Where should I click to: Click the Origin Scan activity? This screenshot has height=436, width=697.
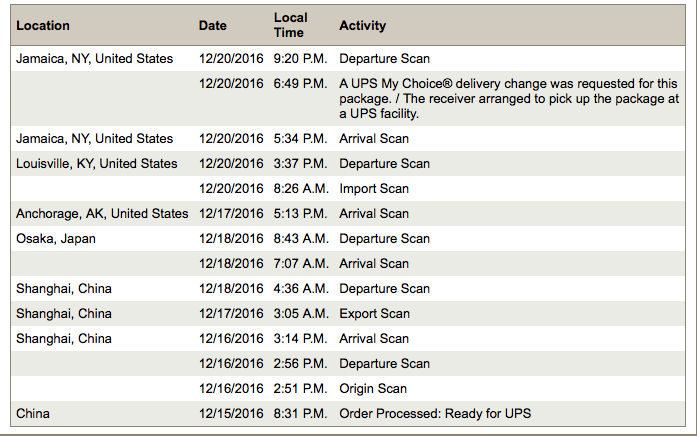pyautogui.click(x=373, y=389)
